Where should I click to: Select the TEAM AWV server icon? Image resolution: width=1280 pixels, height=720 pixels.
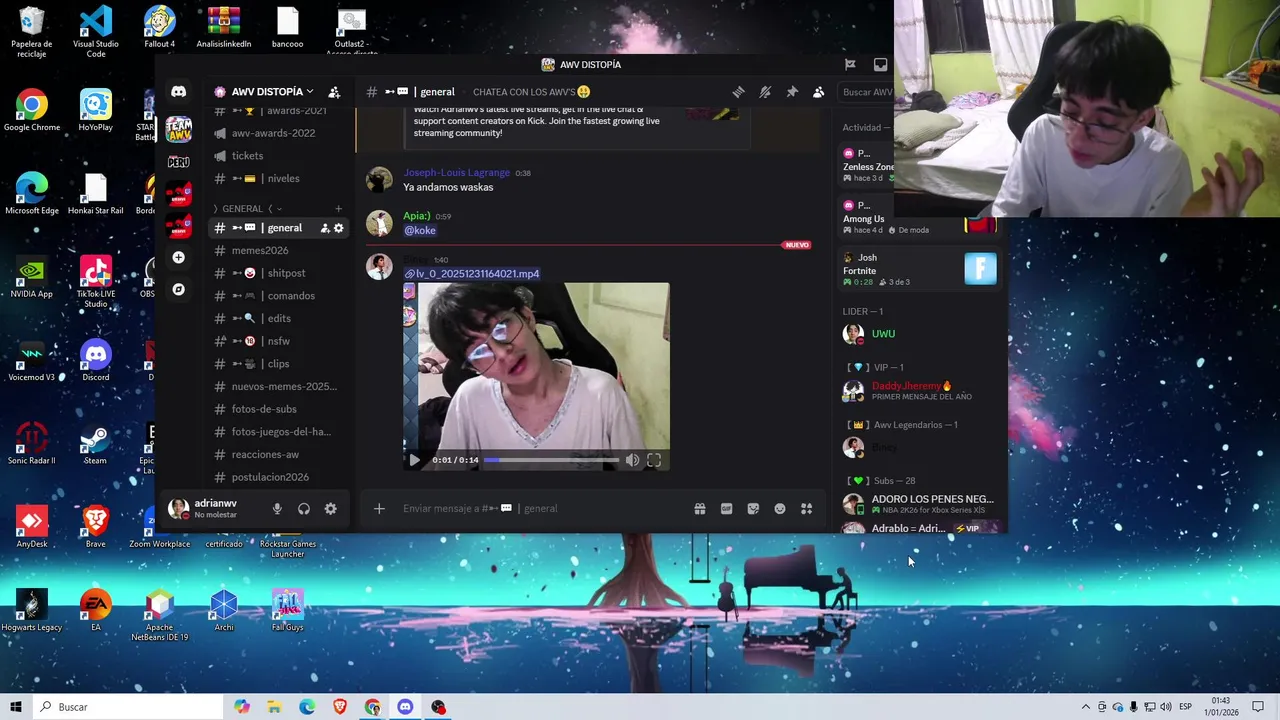tap(178, 128)
